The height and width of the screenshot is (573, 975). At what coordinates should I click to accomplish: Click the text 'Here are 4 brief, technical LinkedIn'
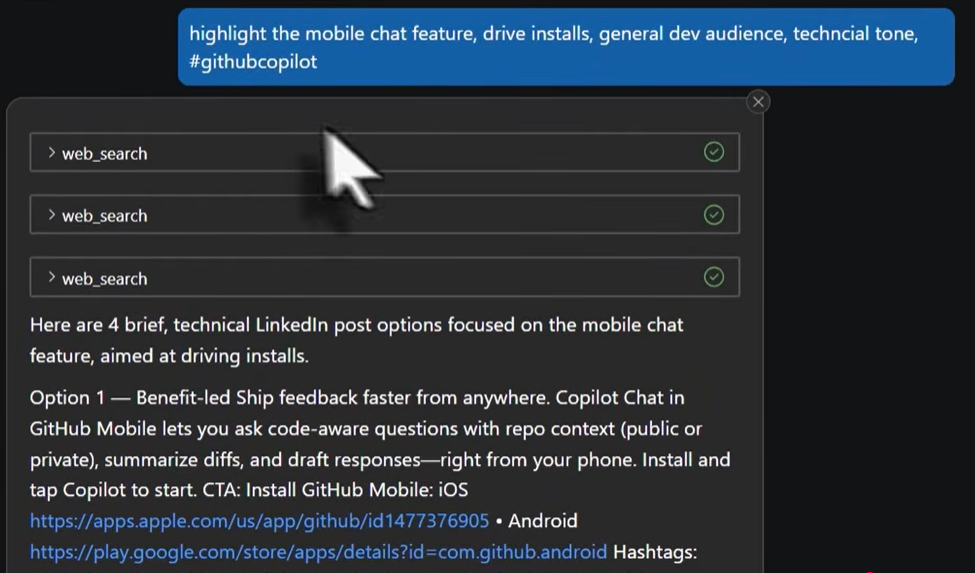pos(179,324)
